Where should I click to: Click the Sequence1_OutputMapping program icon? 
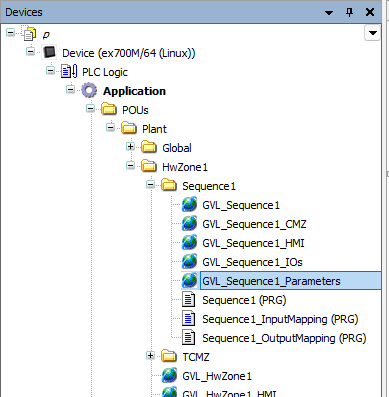189,337
